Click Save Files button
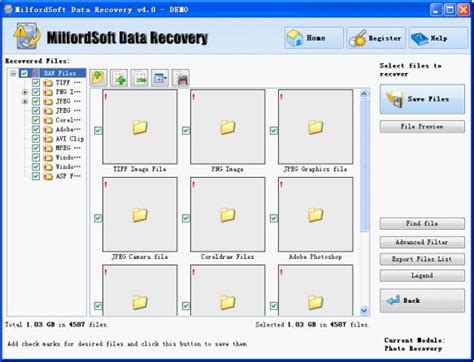This screenshot has width=474, height=362. coord(422,99)
